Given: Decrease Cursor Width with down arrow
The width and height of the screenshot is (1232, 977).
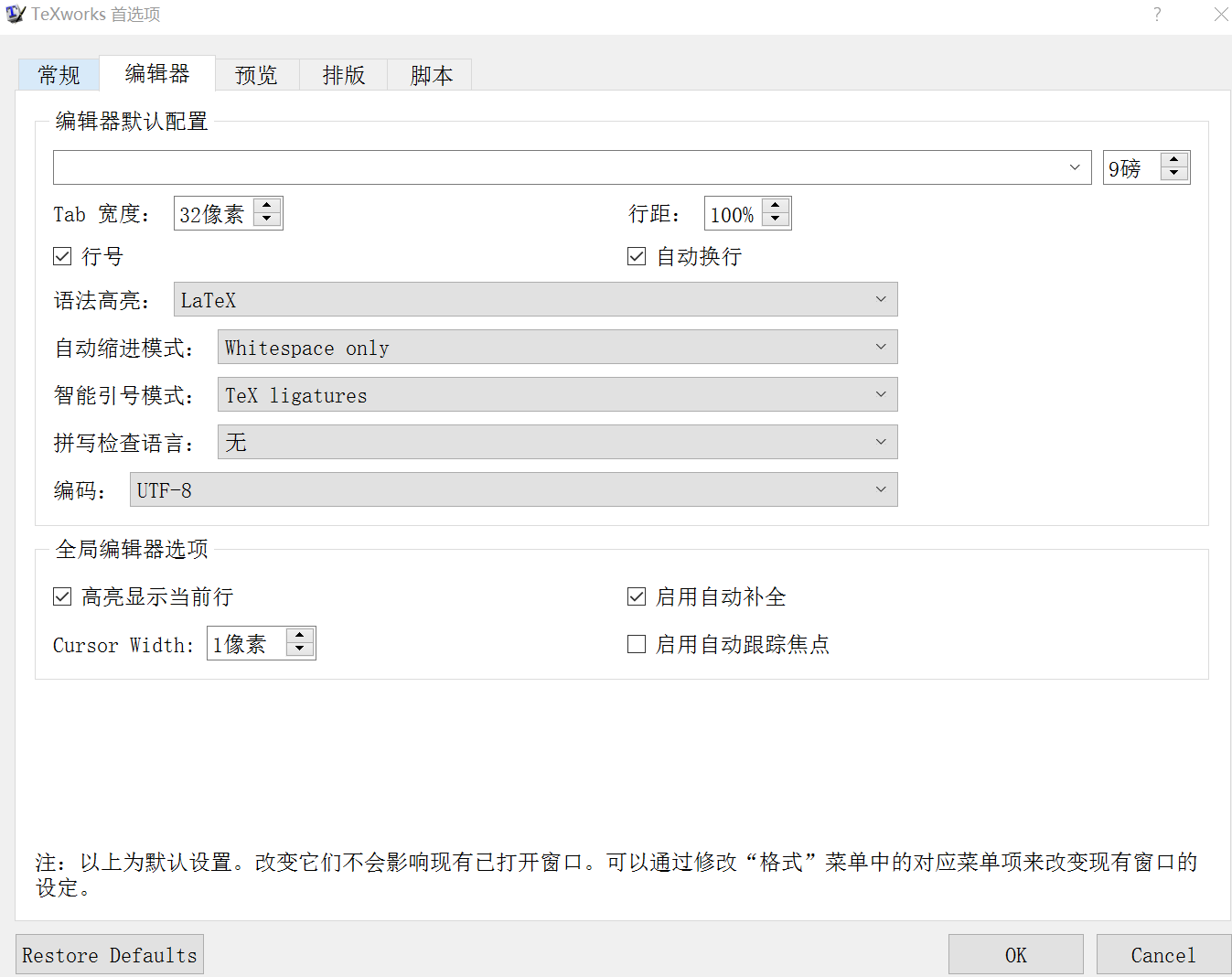Looking at the screenshot, I should coord(300,650).
